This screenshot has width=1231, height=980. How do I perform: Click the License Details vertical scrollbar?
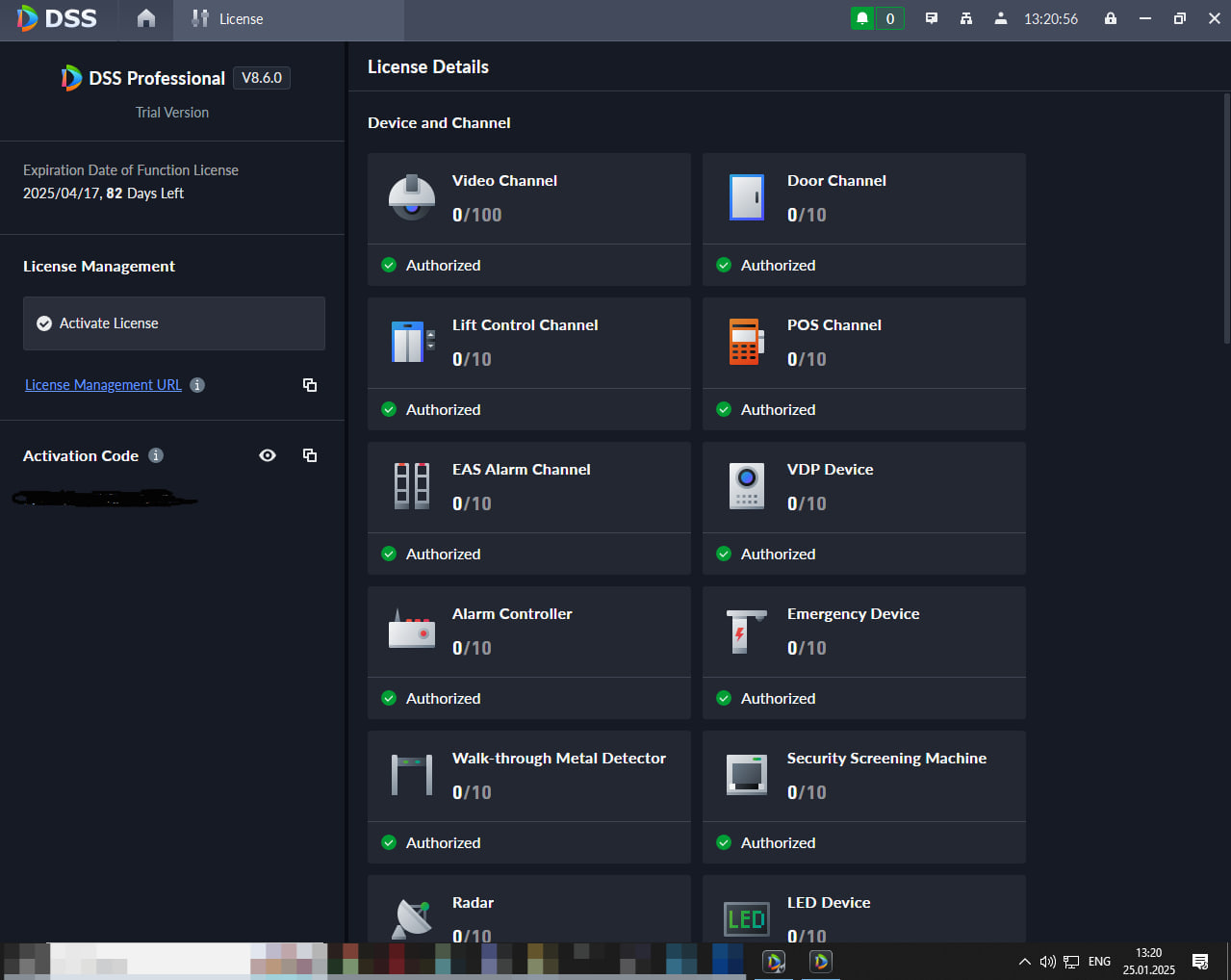coord(1226,218)
